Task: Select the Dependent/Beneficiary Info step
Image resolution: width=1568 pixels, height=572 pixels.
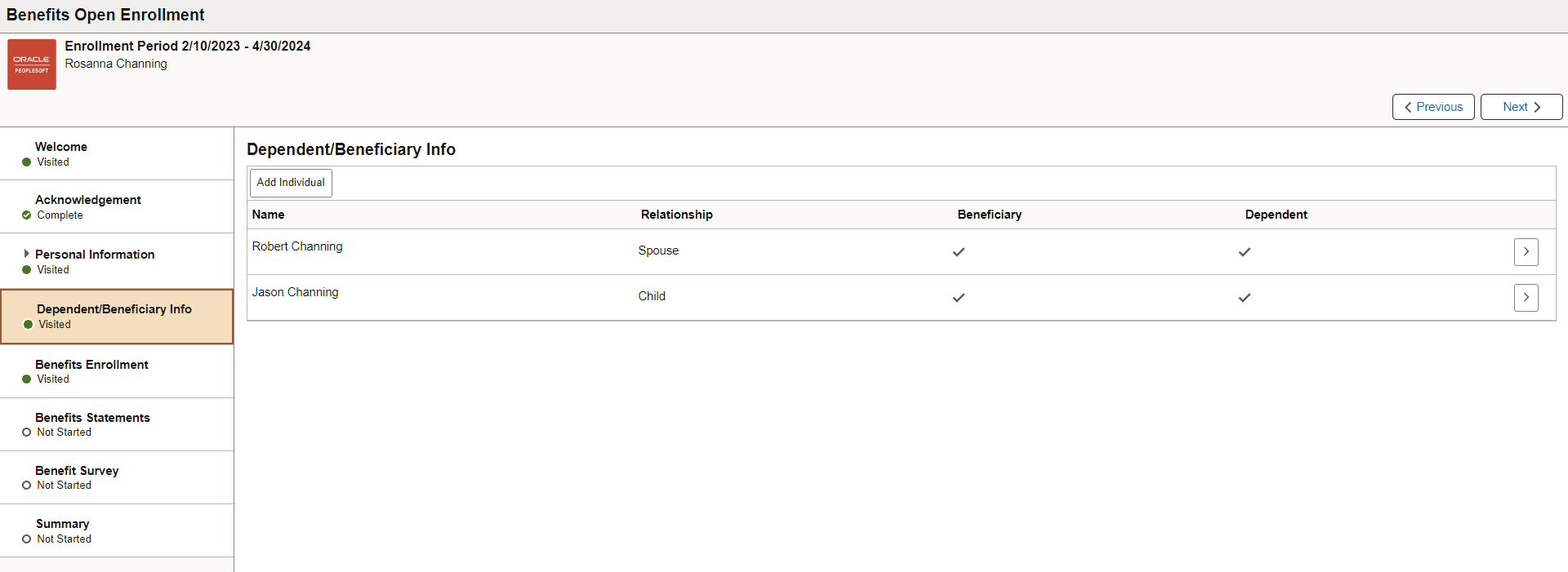Action: (117, 317)
